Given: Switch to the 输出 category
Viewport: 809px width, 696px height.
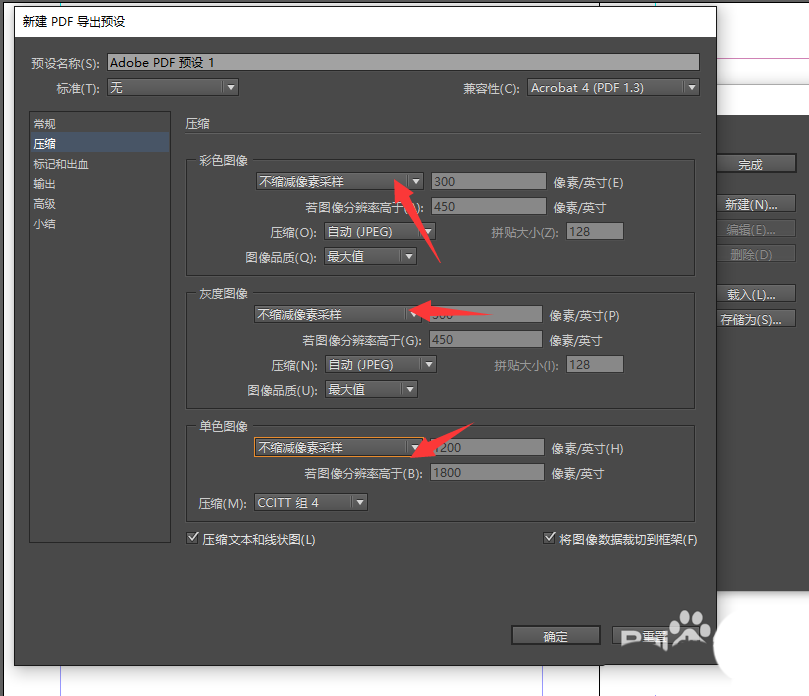Looking at the screenshot, I should [100, 184].
